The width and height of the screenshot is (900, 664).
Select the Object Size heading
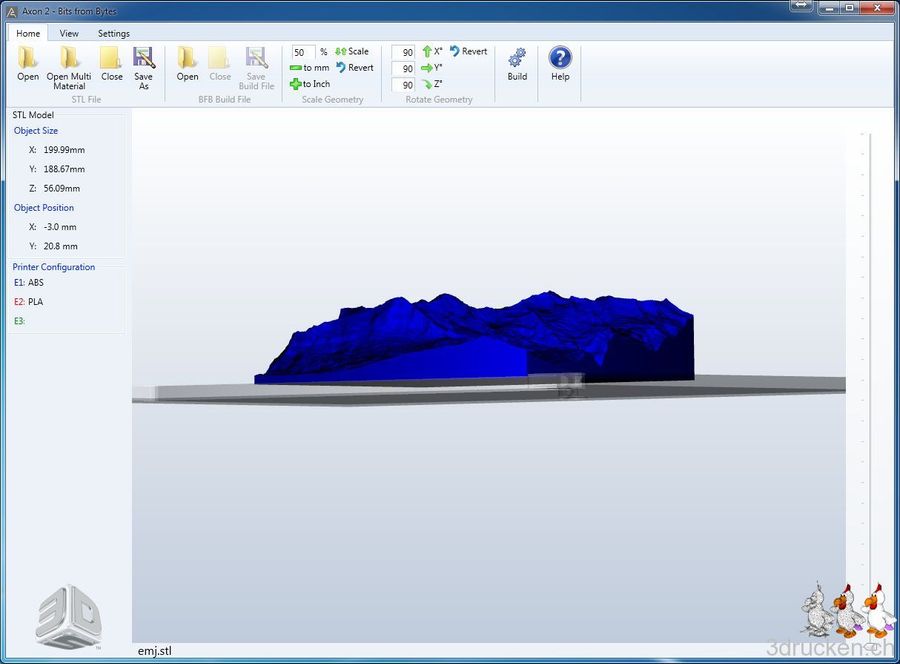(x=36, y=131)
